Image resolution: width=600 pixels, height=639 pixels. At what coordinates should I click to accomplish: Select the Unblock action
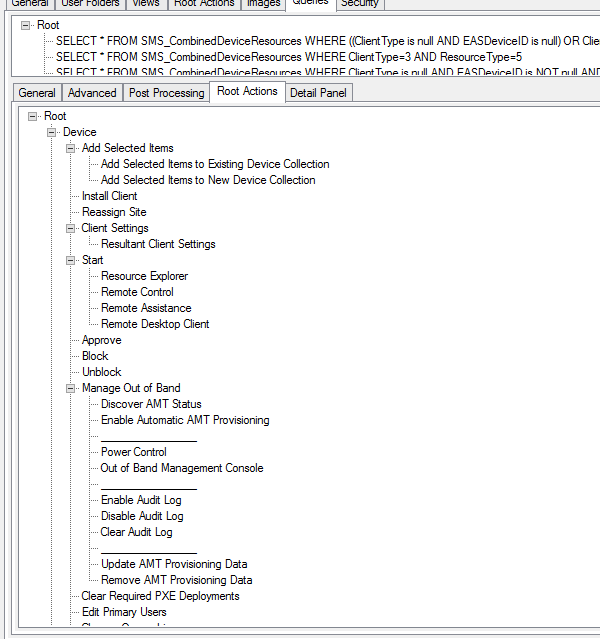coord(101,372)
